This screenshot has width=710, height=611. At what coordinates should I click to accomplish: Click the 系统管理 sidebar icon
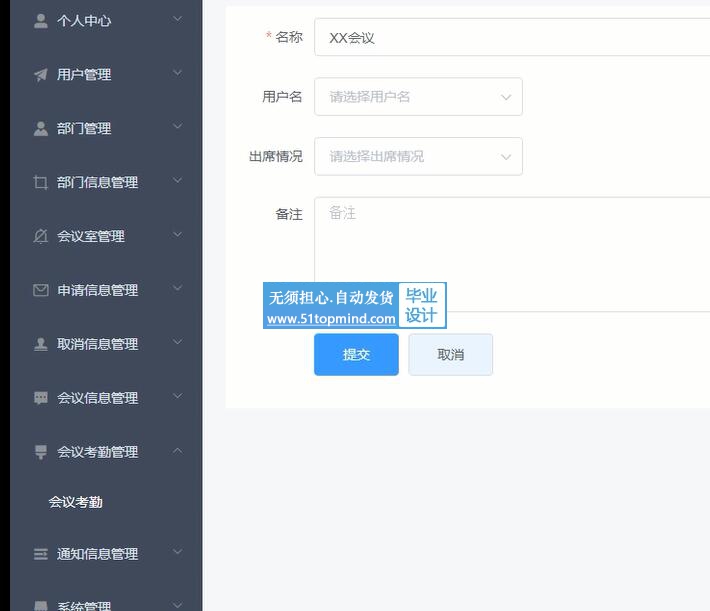(x=41, y=605)
